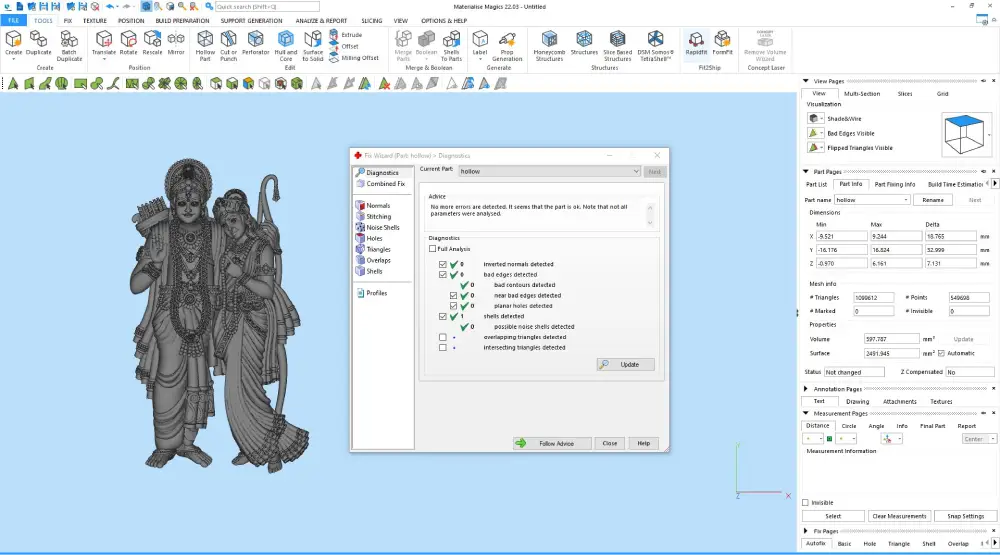1000x555 pixels.
Task: Click the Rename part button
Action: (933, 200)
